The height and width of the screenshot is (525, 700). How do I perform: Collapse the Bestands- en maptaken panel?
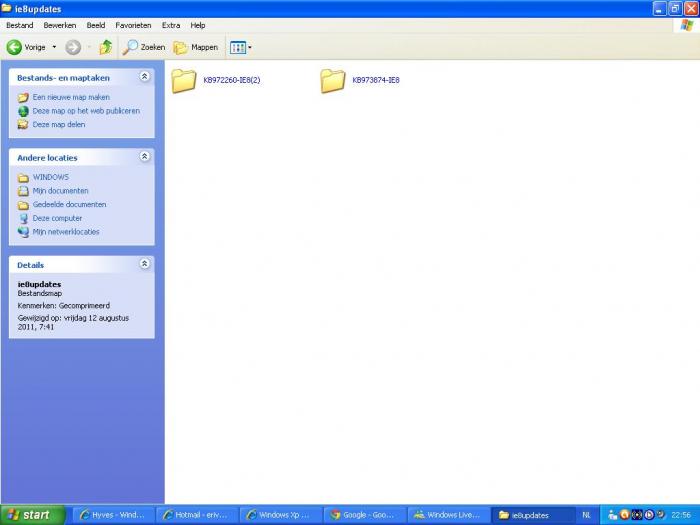(x=144, y=76)
